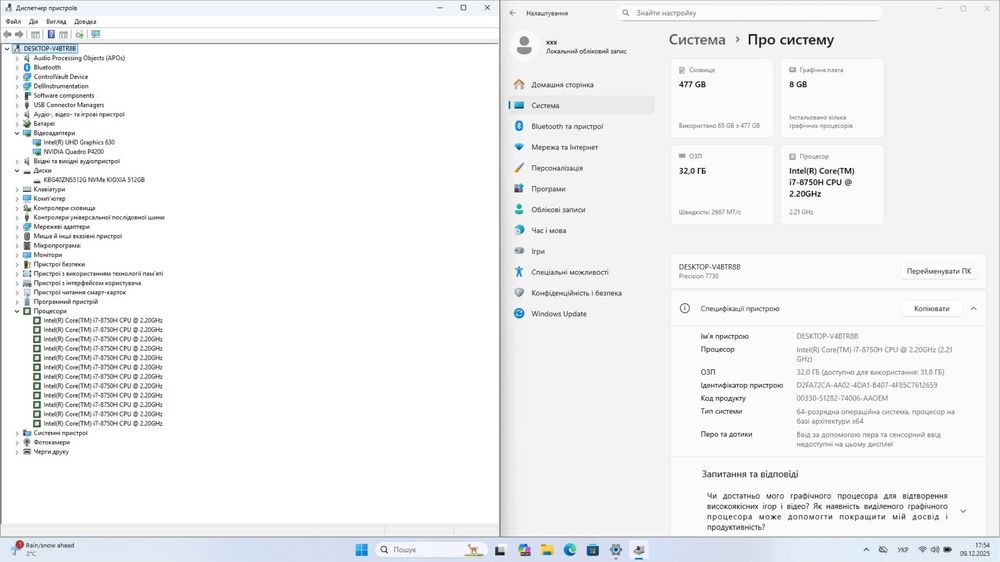Select KBG40ZNS512G NVMe KIOXIA 512GB disk
This screenshot has width=1000, height=562.
click(x=94, y=180)
